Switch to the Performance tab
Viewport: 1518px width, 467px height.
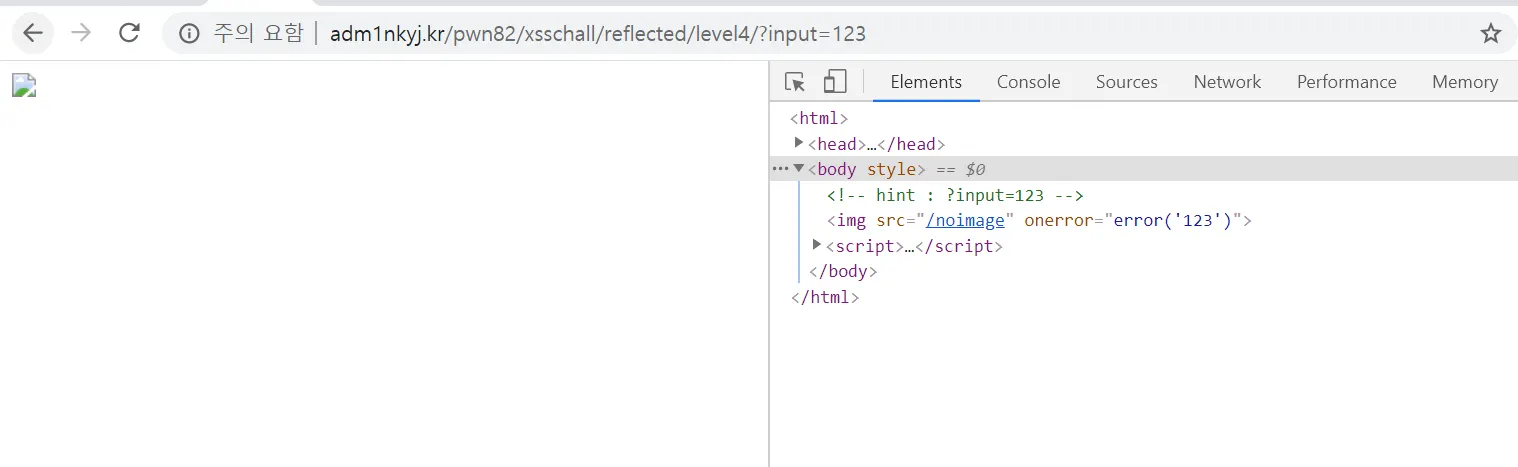tap(1346, 82)
